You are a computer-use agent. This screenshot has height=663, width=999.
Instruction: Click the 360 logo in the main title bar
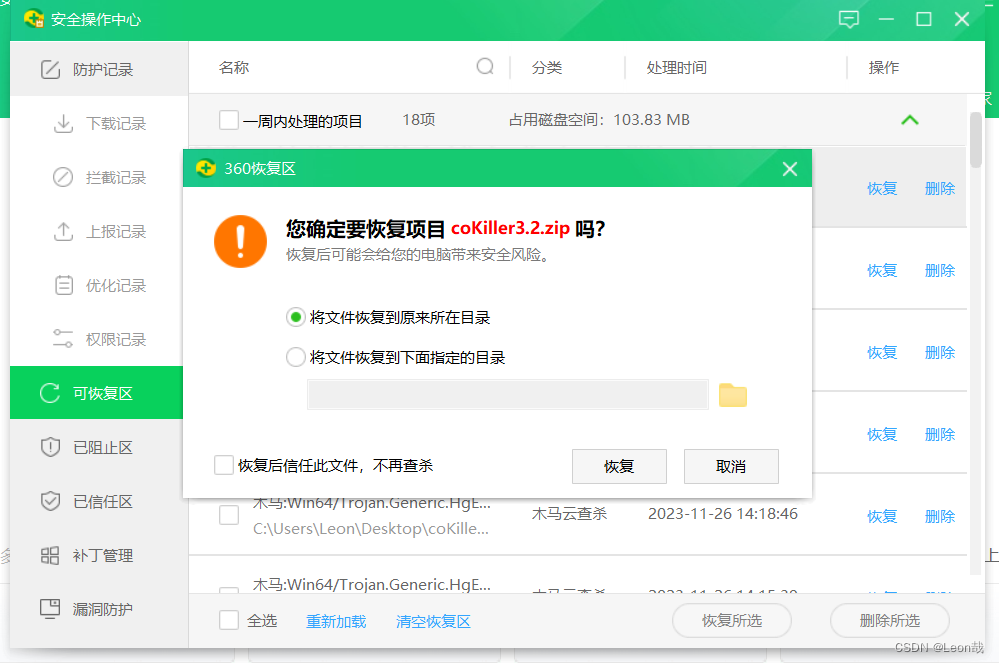tap(33, 19)
